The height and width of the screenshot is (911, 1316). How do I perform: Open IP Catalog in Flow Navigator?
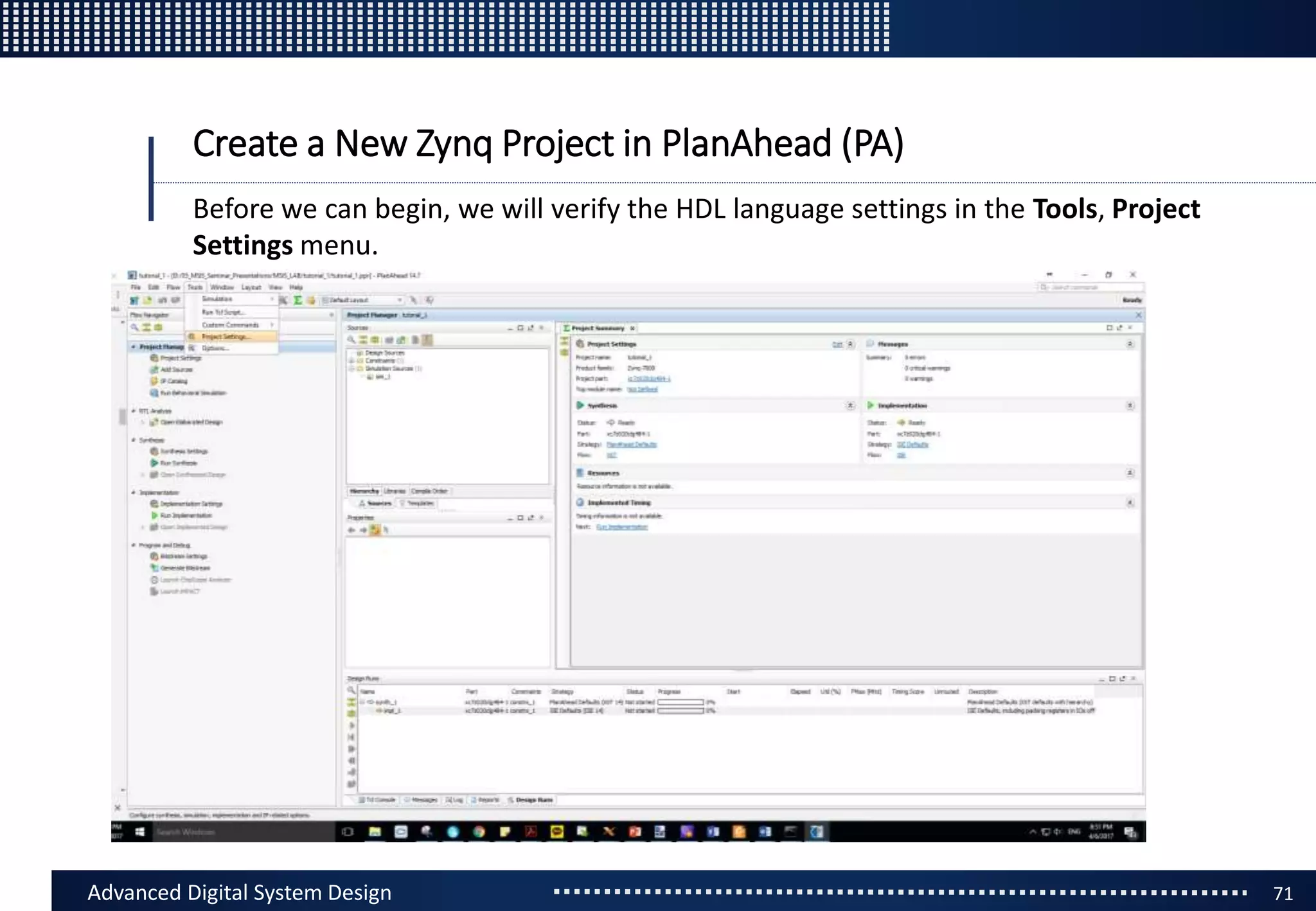tap(169, 381)
